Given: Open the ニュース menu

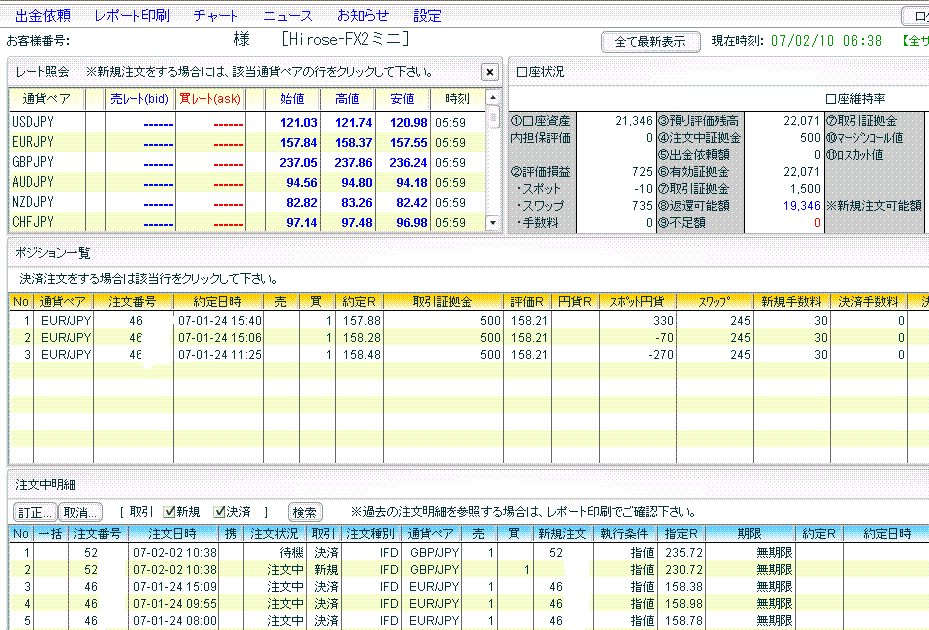Looking at the screenshot, I should pos(288,16).
